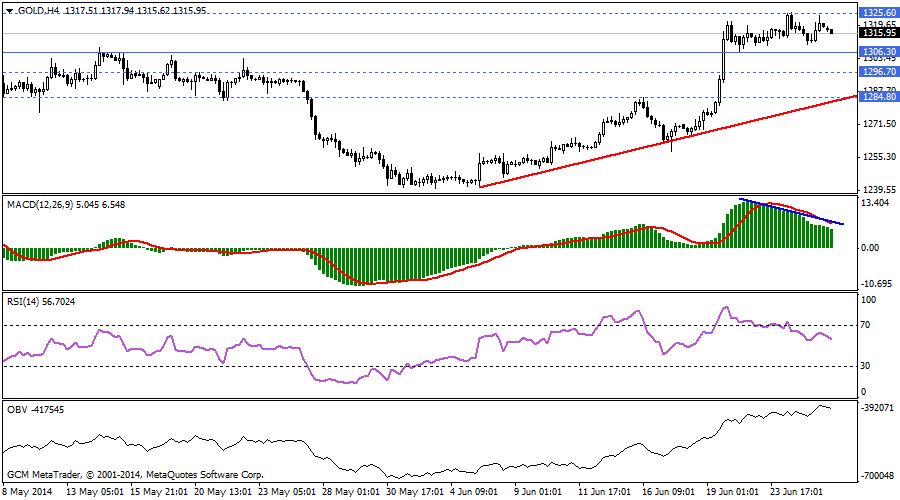Click the RSI(14) 56.7024 indicator label
Image resolution: width=900 pixels, height=500 pixels.
pyautogui.click(x=41, y=301)
